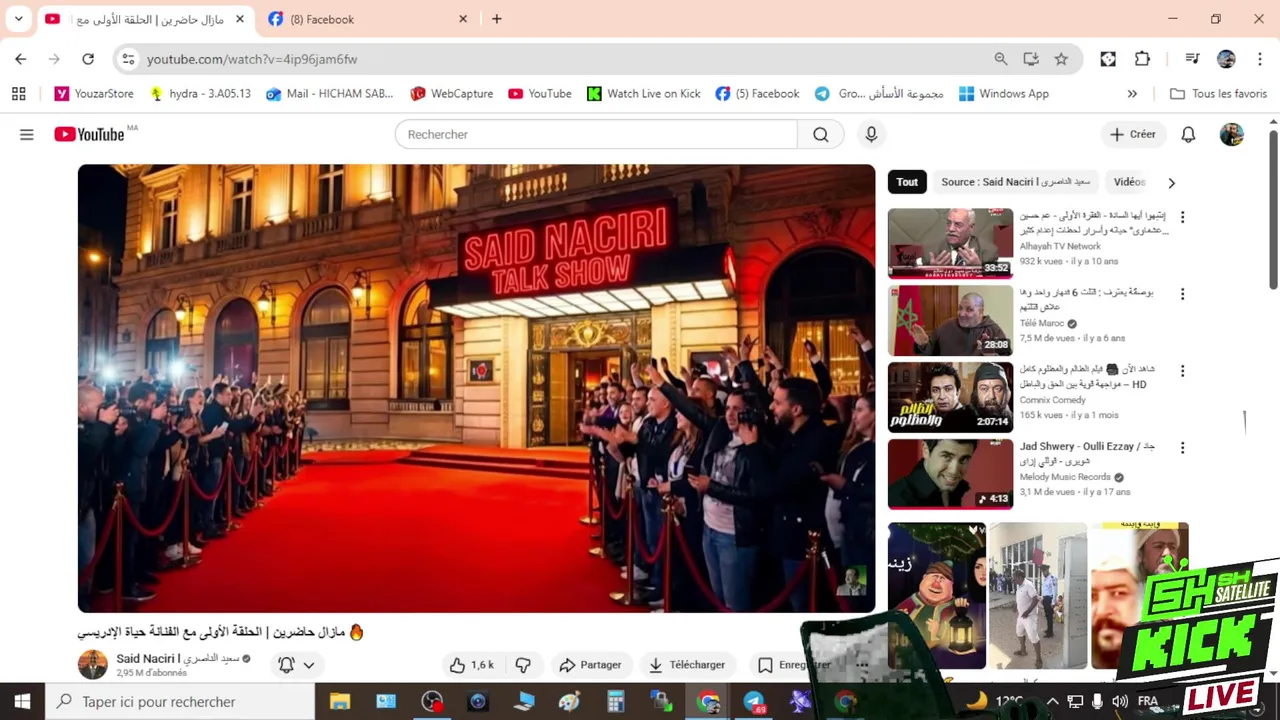Open the tab search dropdown arrow
Viewport: 1280px width, 720px height.
click(x=18, y=19)
